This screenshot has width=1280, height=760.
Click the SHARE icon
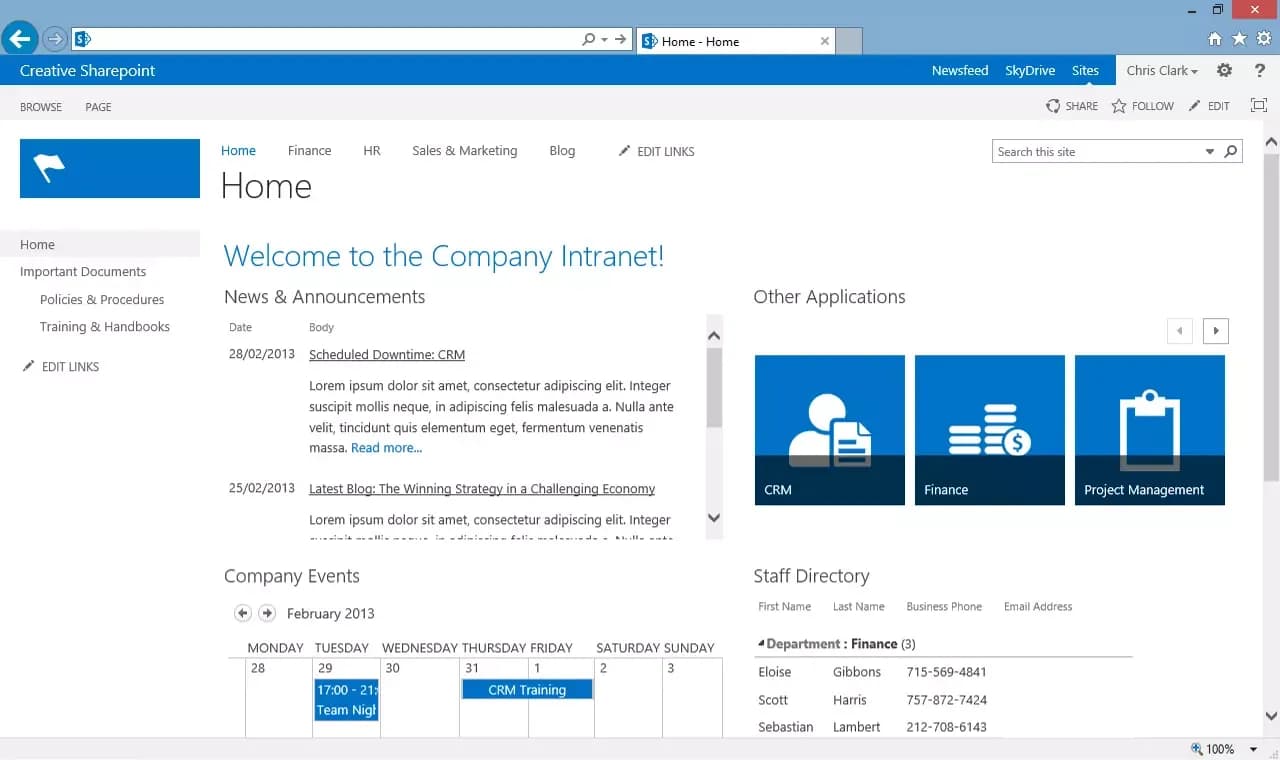click(1051, 105)
